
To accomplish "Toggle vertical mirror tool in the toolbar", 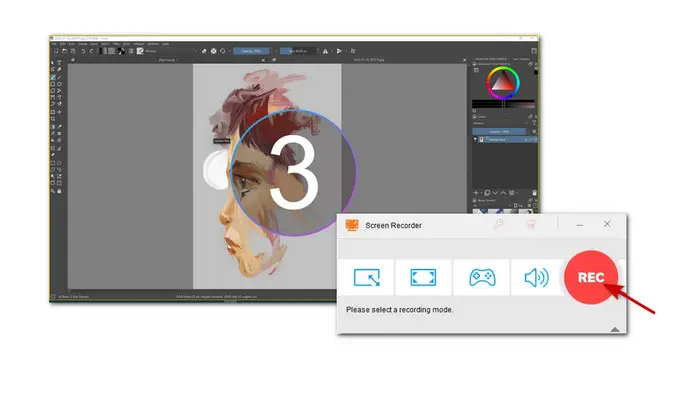I will [x=339, y=51].
